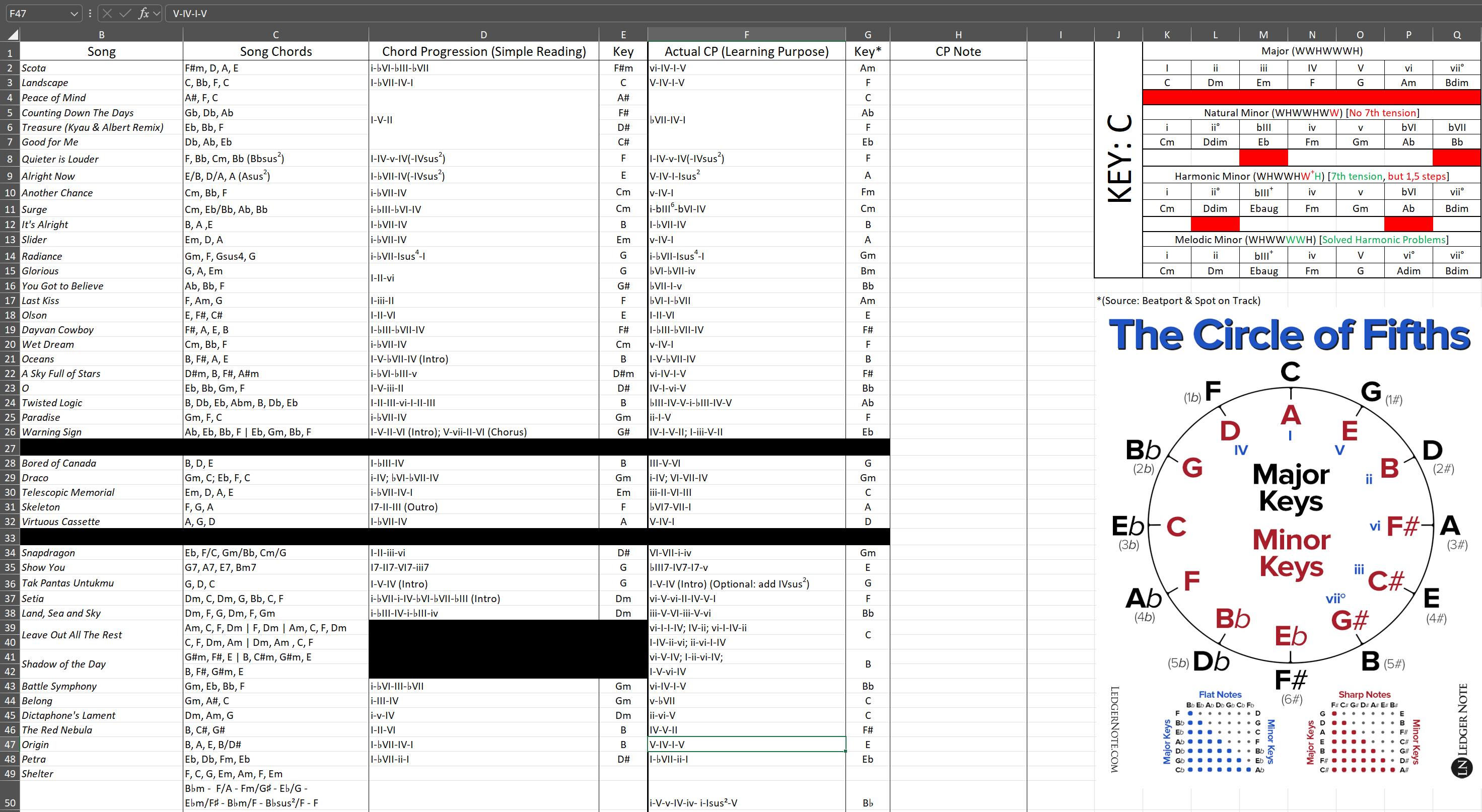Select the 'Warning Sign' song cell

click(102, 432)
